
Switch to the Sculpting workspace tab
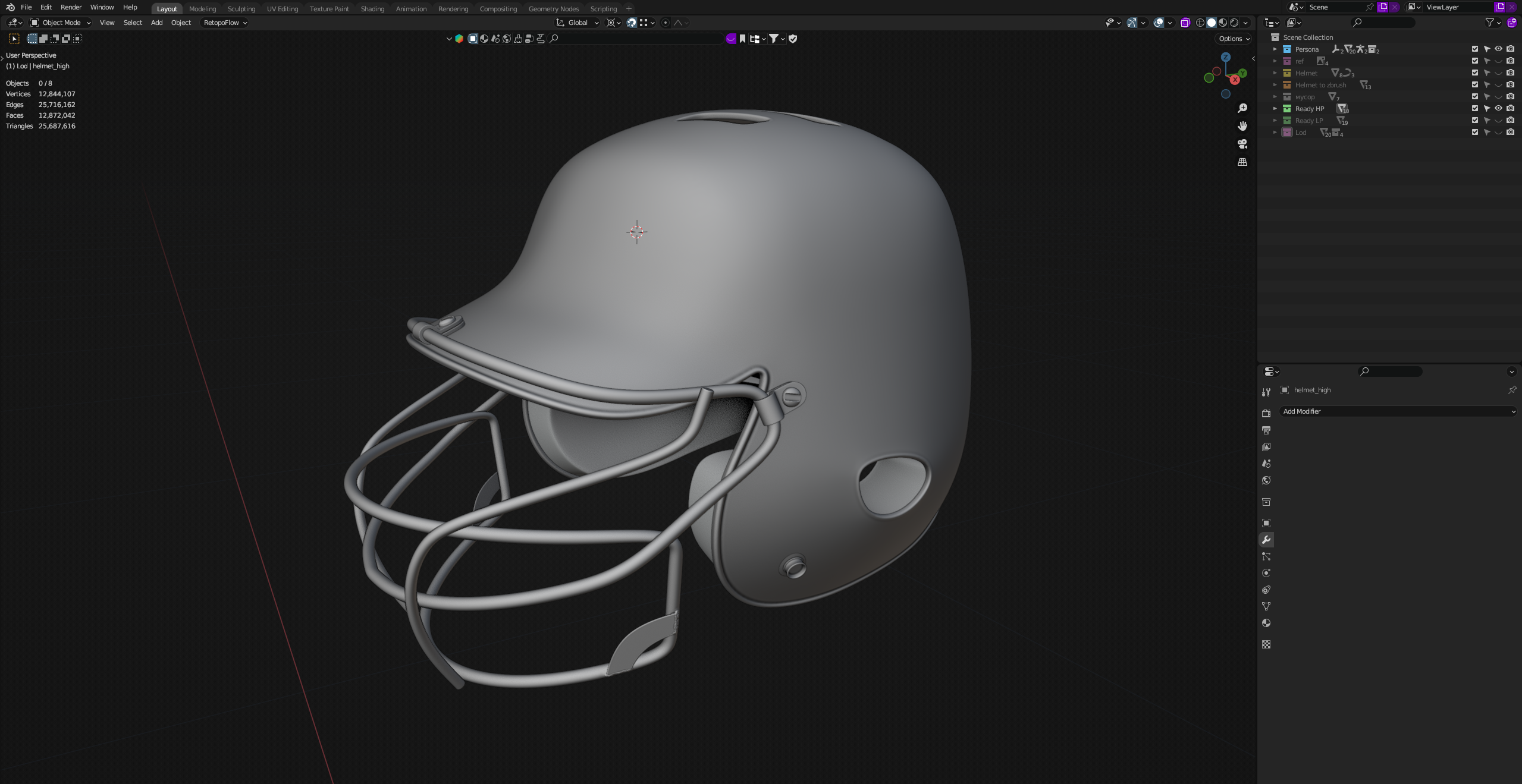coord(241,9)
